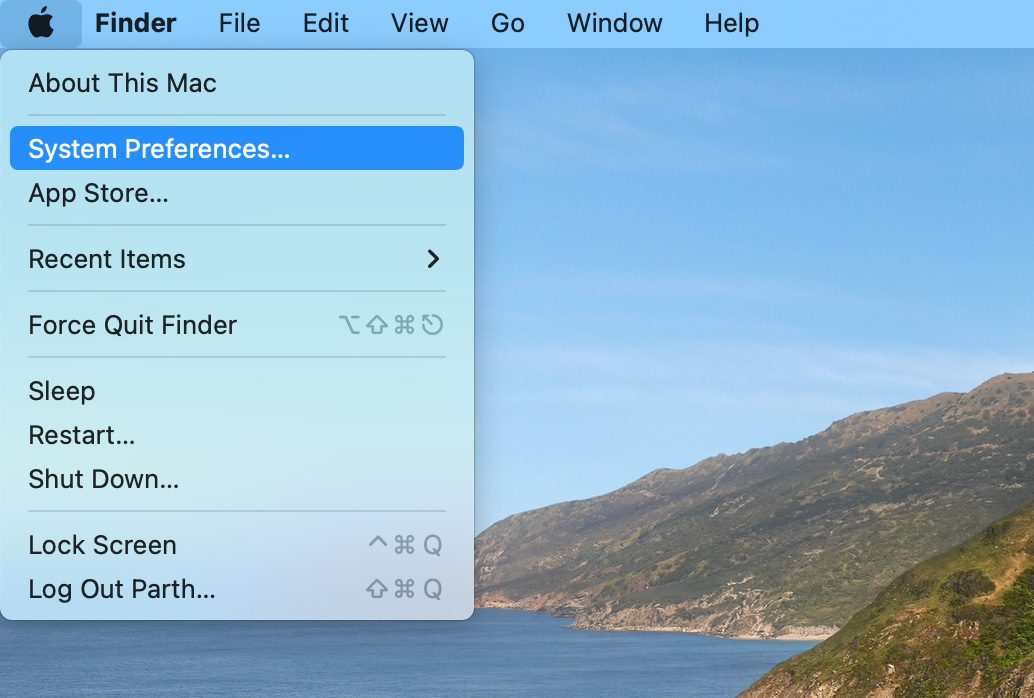Select Force Quit Finder
This screenshot has width=1034, height=698.
(237, 325)
